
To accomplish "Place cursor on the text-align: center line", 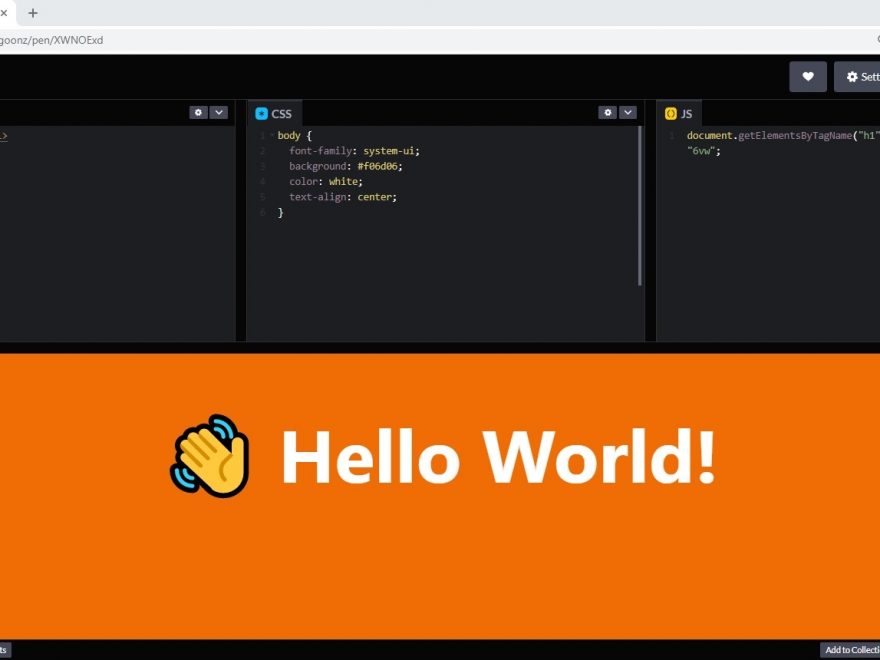I will 343,197.
